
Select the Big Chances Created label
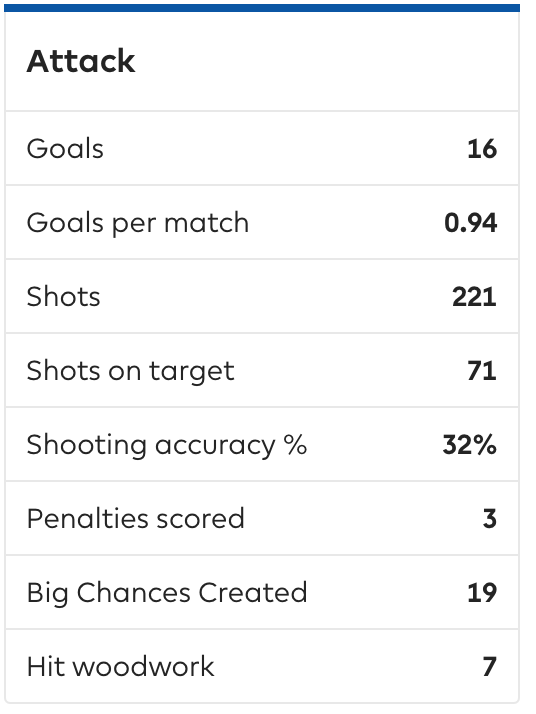point(167,593)
